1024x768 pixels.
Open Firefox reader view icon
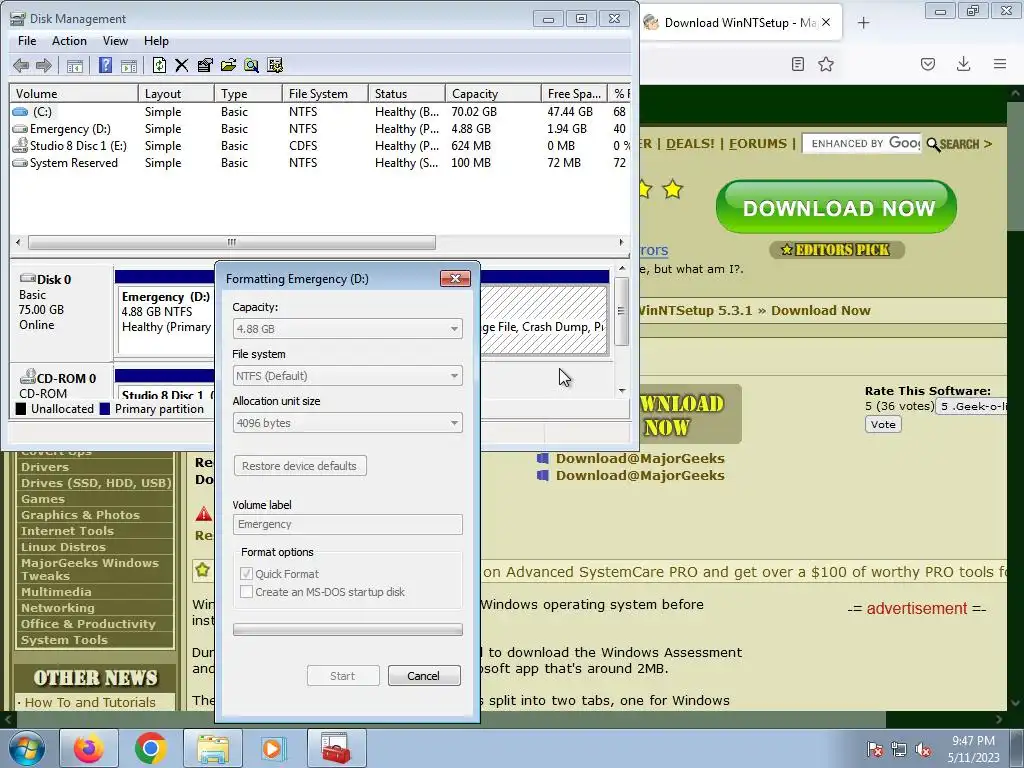point(797,64)
